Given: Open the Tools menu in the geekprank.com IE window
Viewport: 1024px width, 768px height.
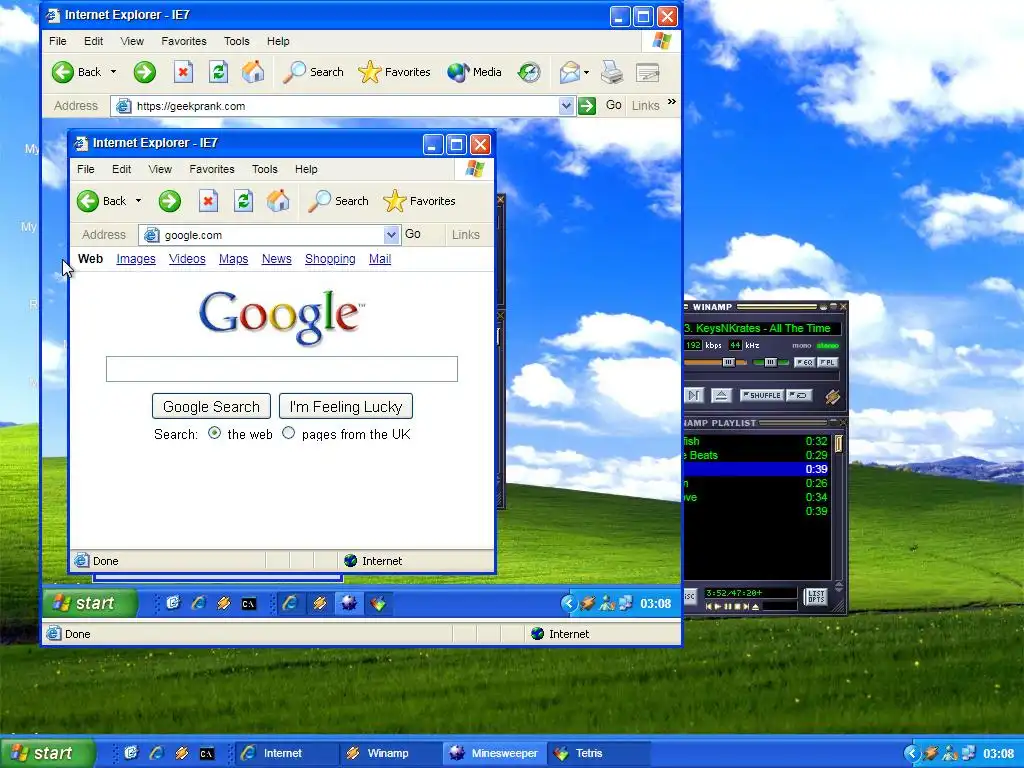Looking at the screenshot, I should (x=236, y=41).
